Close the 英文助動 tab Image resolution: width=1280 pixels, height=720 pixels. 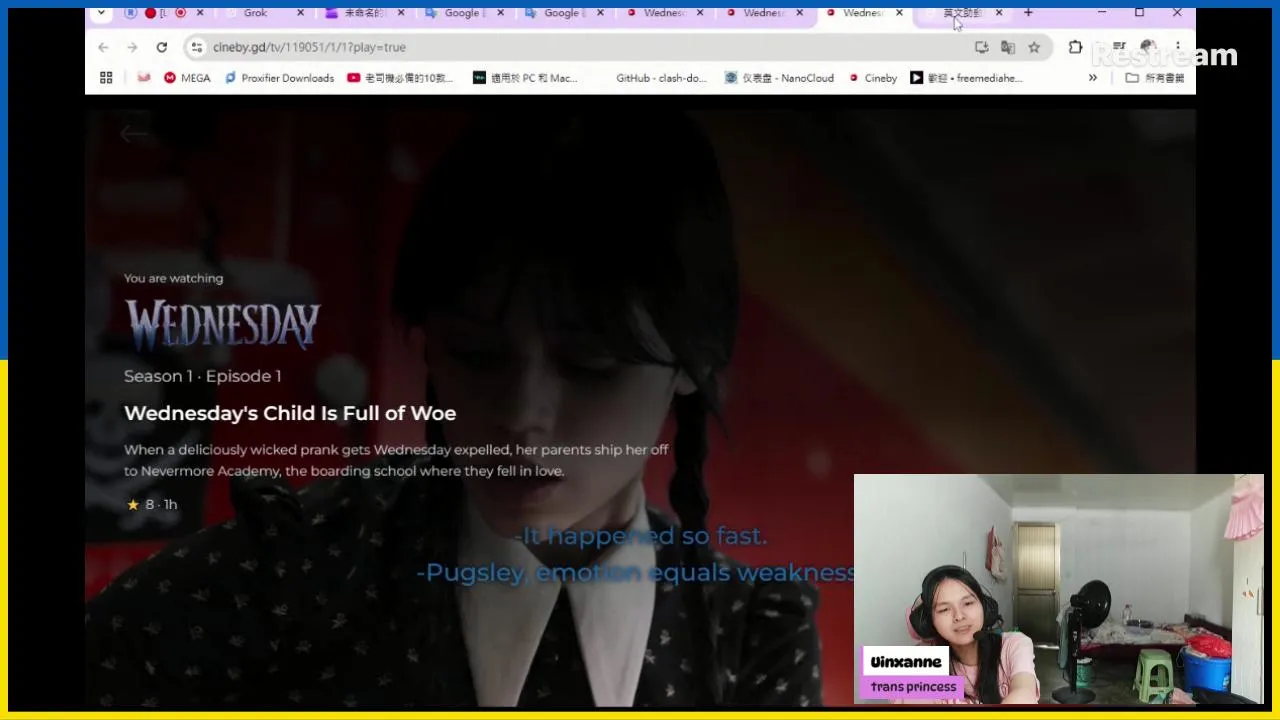pyautogui.click(x=999, y=13)
